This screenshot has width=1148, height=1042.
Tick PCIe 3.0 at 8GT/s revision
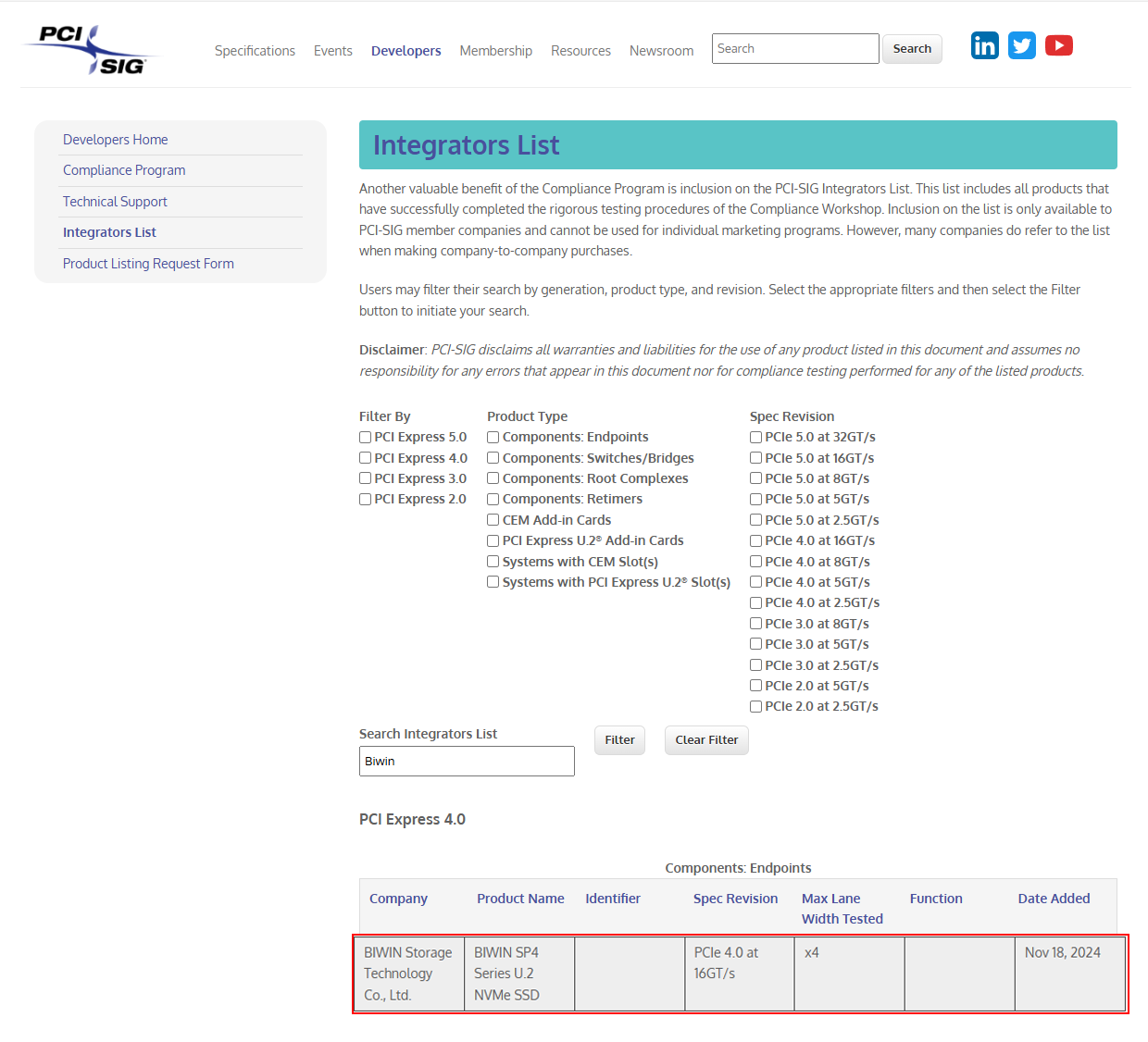pos(756,624)
